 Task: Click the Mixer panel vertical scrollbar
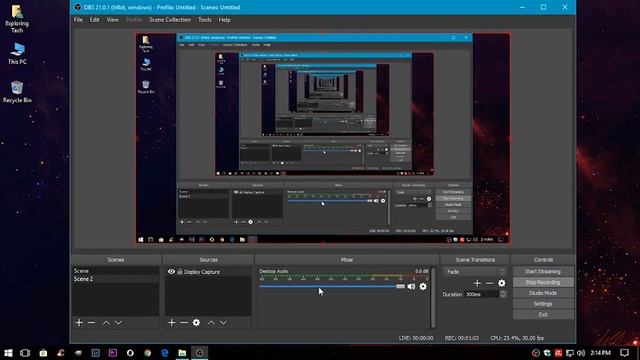point(433,298)
